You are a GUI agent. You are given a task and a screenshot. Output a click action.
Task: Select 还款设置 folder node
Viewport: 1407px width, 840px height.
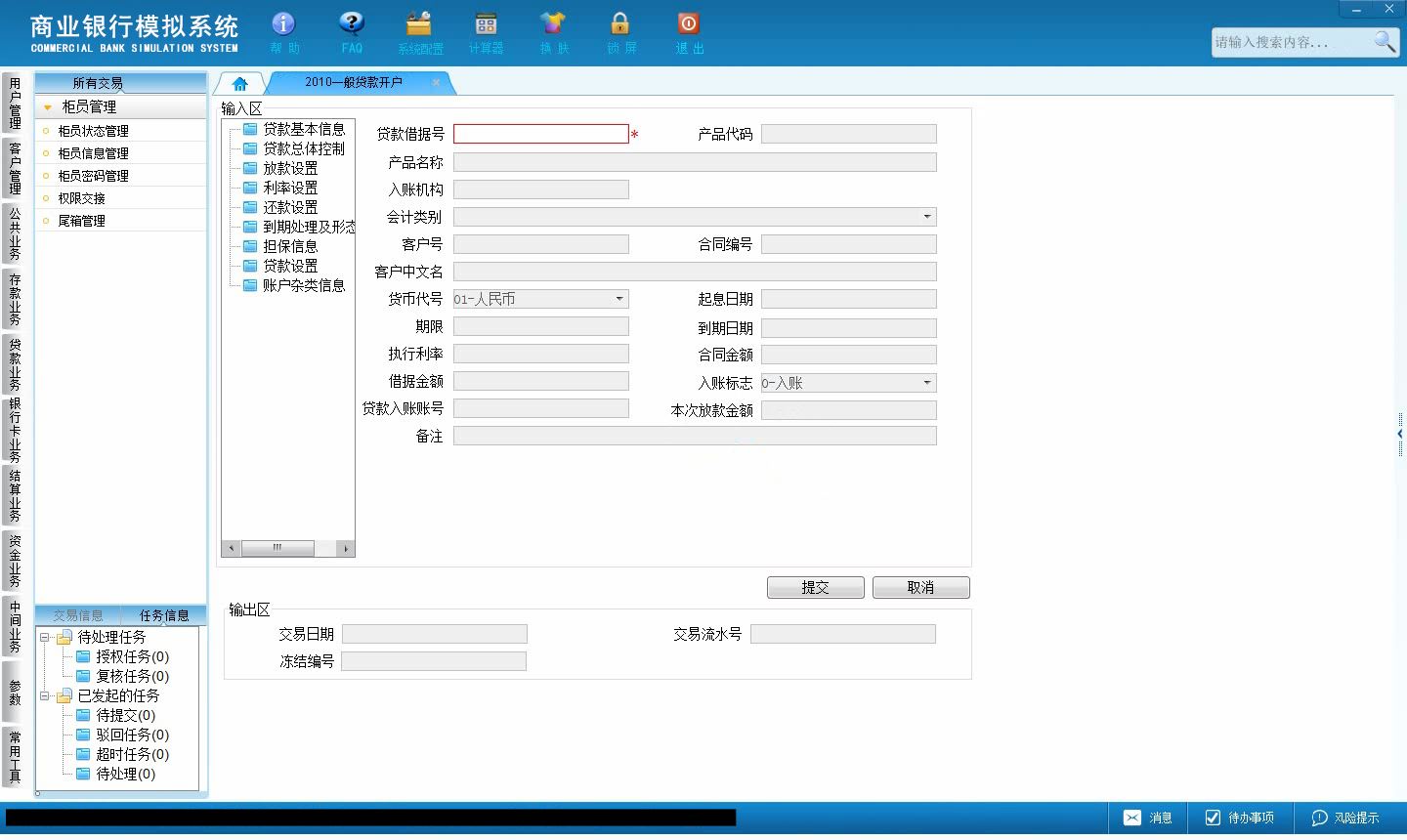click(281, 207)
